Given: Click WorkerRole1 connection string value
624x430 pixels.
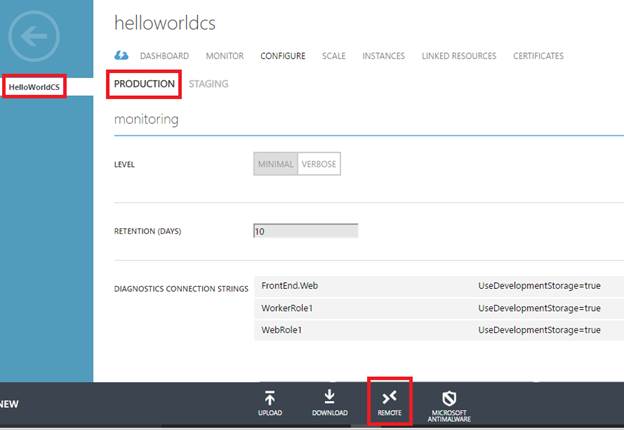Looking at the screenshot, I should tap(539, 308).
